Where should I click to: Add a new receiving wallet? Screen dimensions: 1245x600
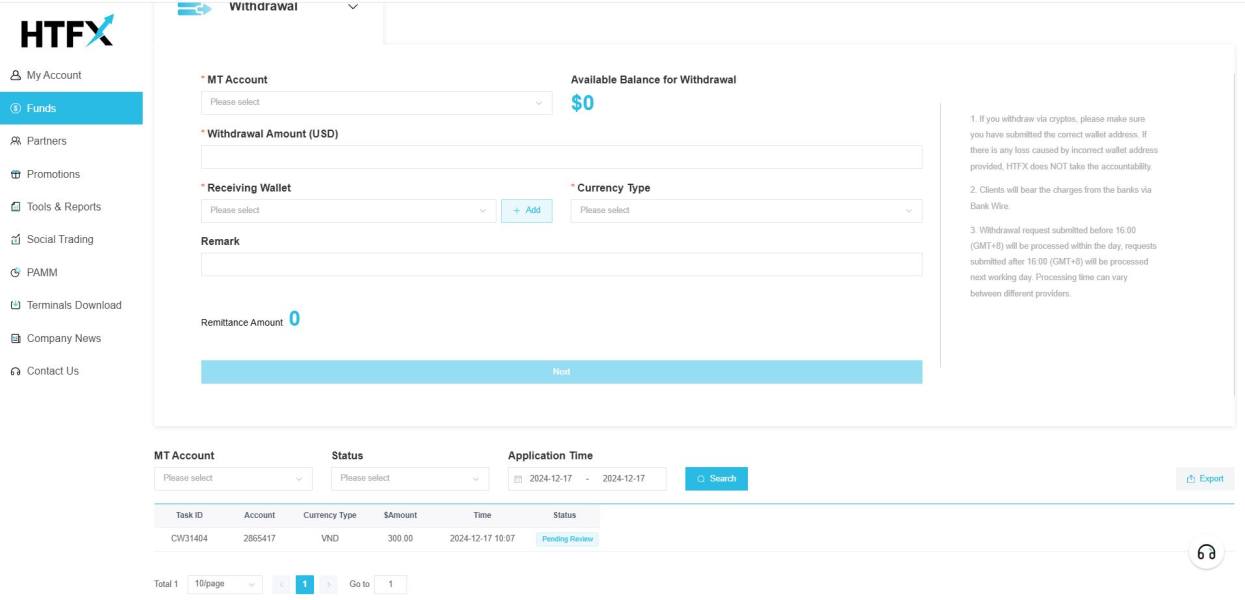click(x=526, y=210)
